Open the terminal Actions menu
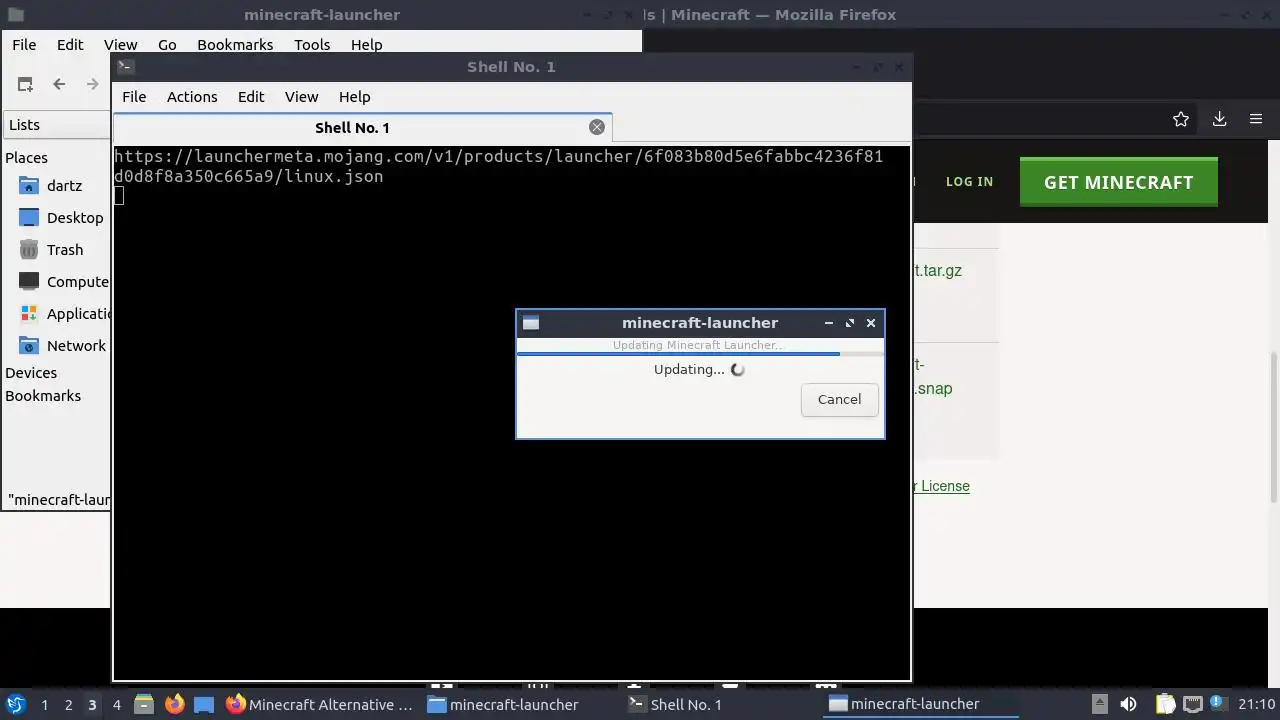1280x720 pixels. click(192, 97)
